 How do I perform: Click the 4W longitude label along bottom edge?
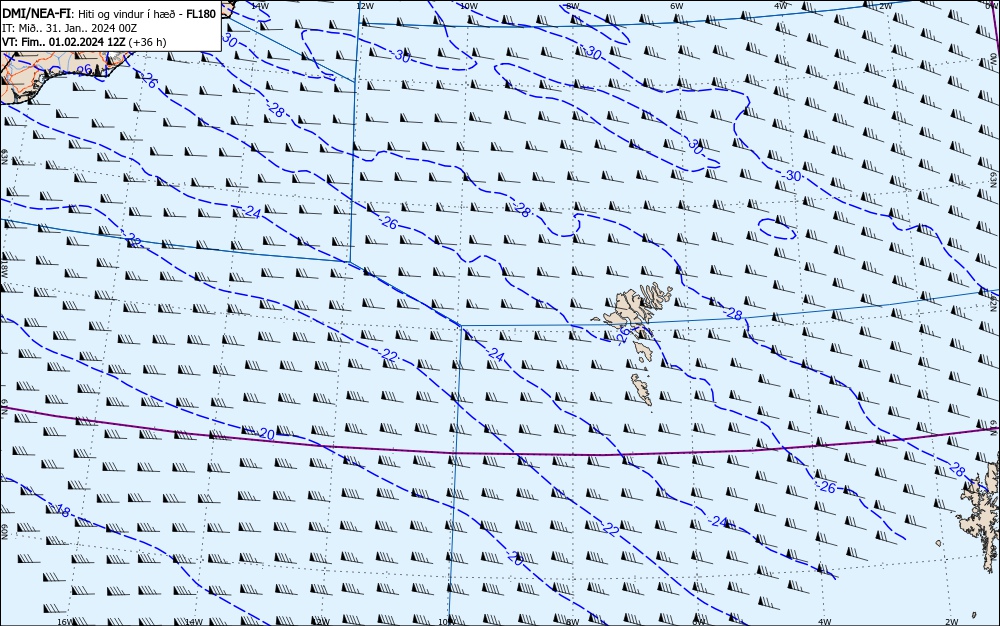(x=824, y=622)
